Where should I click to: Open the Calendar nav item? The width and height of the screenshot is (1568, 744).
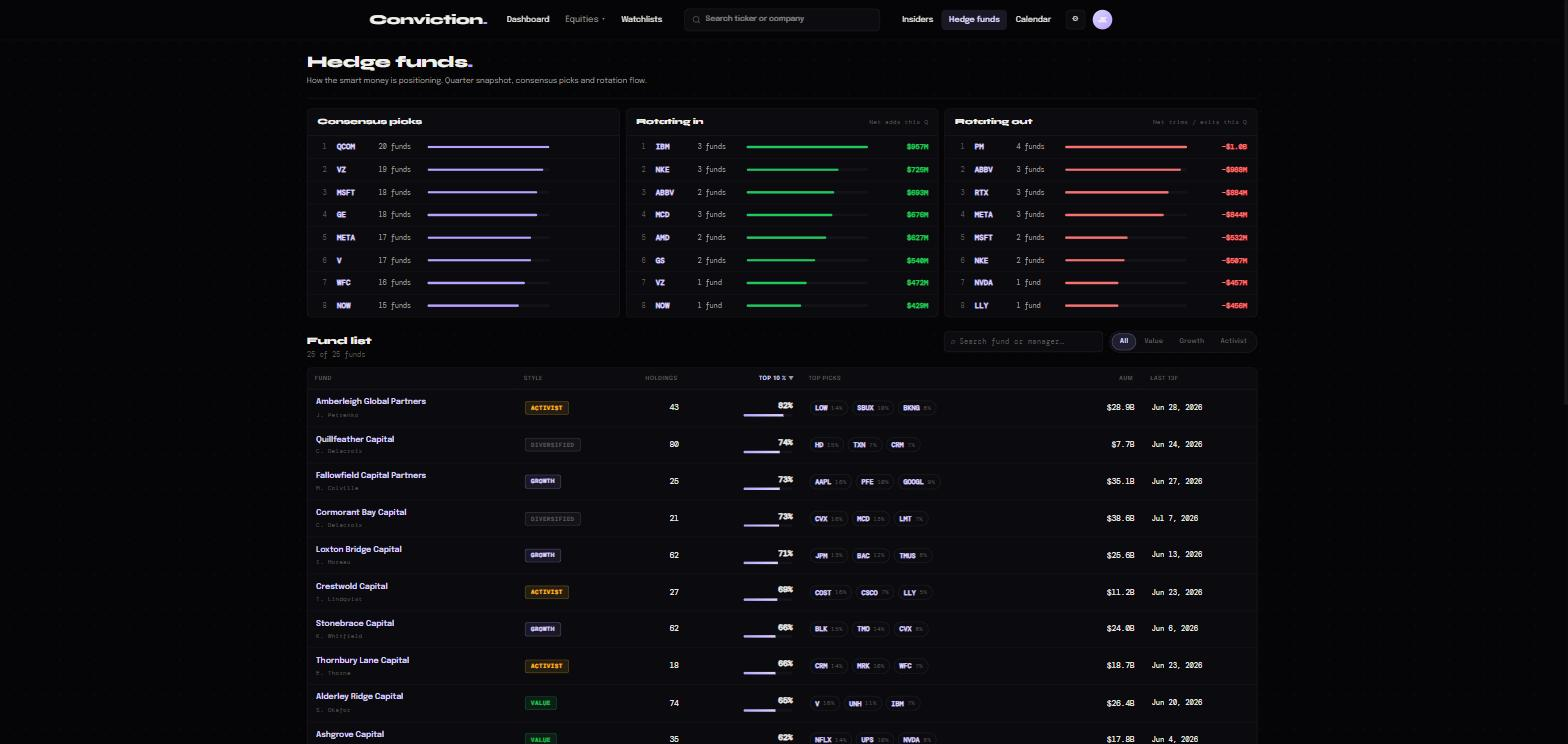click(1033, 19)
